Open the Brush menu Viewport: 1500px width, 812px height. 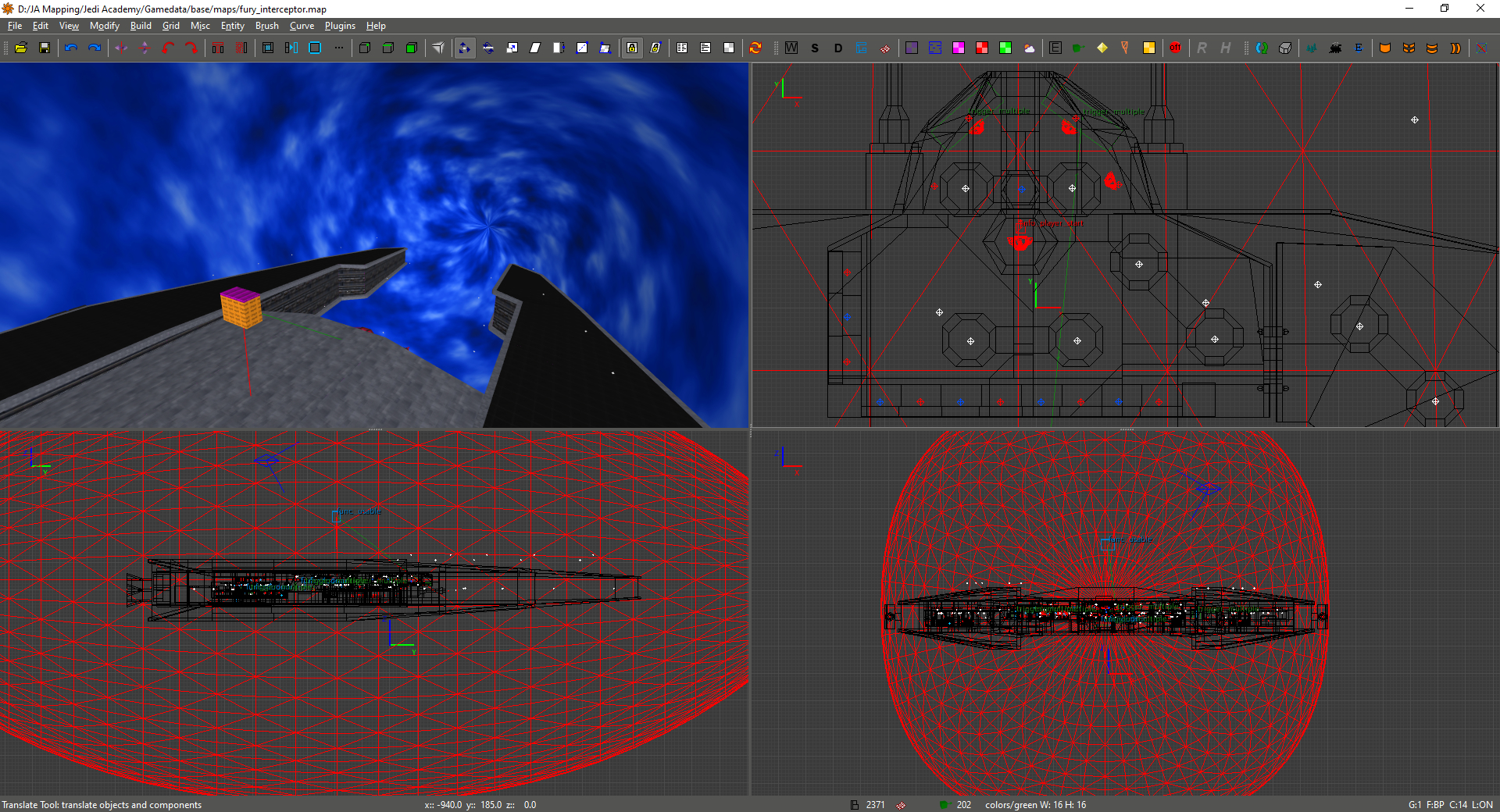pos(266,26)
